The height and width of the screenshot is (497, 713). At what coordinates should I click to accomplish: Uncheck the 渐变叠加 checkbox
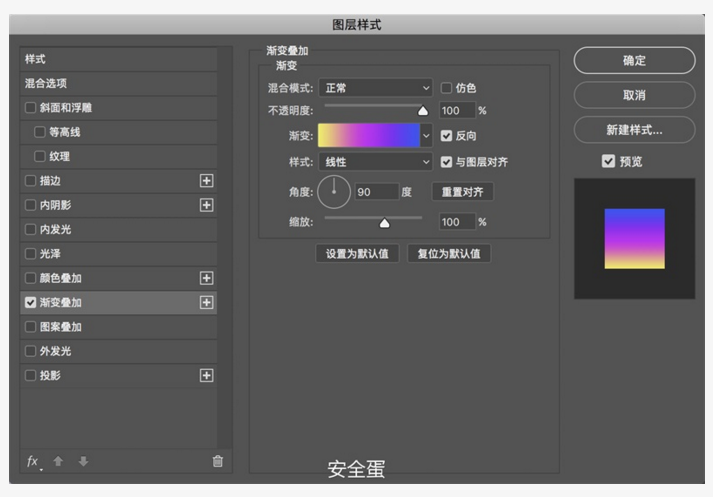pyautogui.click(x=30, y=302)
